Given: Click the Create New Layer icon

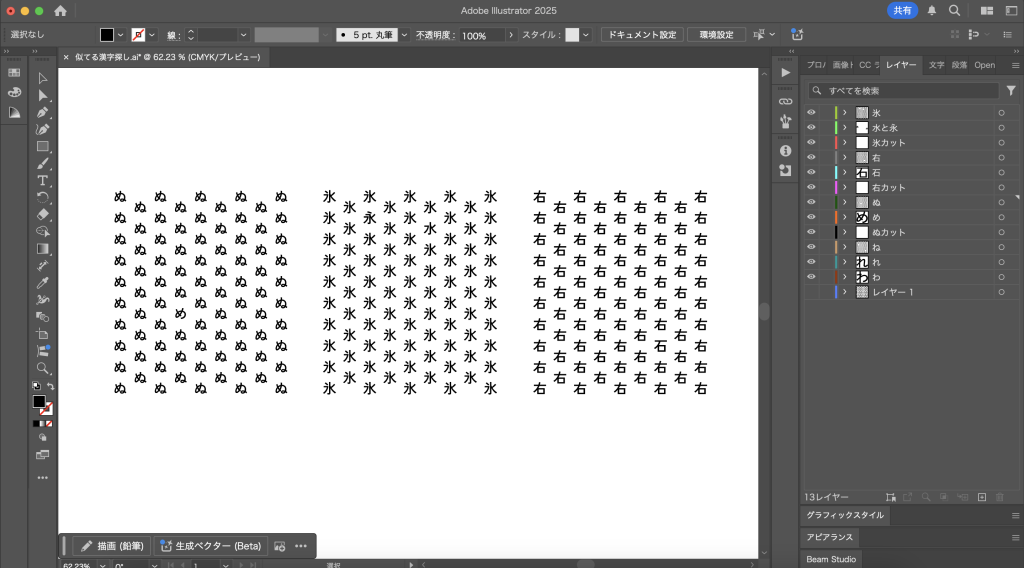Looking at the screenshot, I should coord(982,497).
